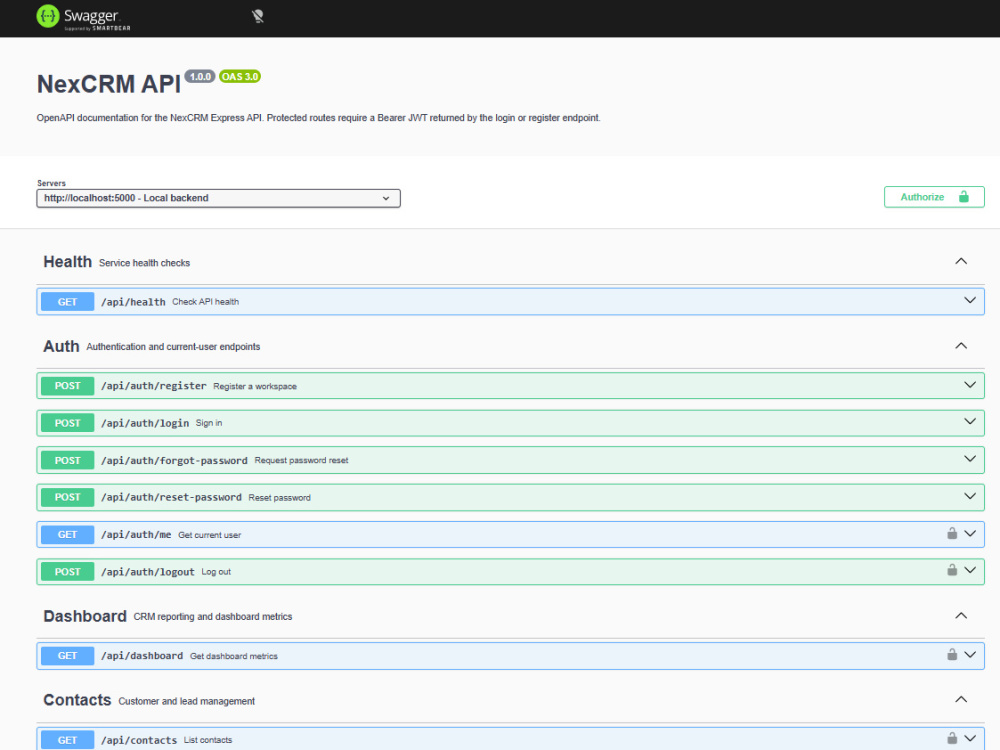Click the /api/health path link

[x=133, y=302]
